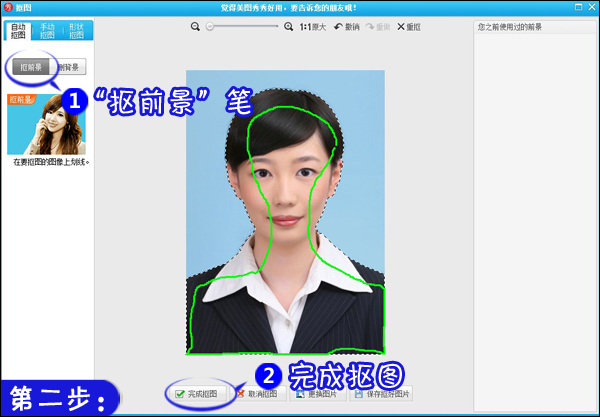Image resolution: width=600 pixels, height=417 pixels.
Task: Click the 抠前景 tutorial sample thumbnail
Action: (x=46, y=124)
